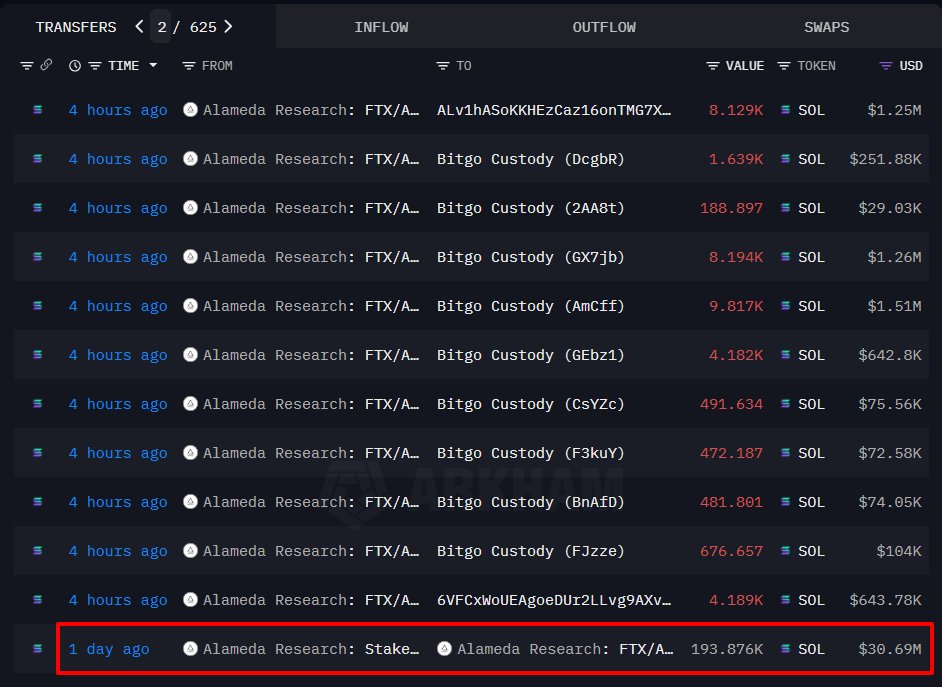Select the $1.51M USD amount
This screenshot has width=942, height=687.
click(x=894, y=306)
